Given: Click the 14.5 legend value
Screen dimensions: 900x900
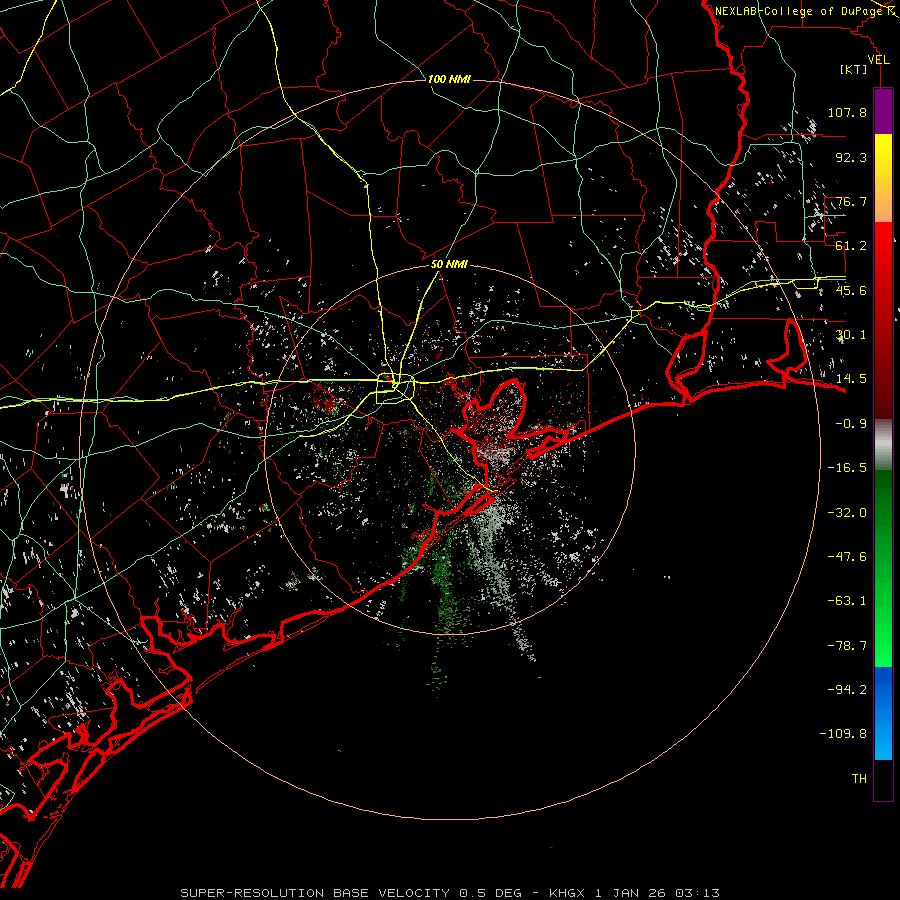Looking at the screenshot, I should [x=851, y=379].
